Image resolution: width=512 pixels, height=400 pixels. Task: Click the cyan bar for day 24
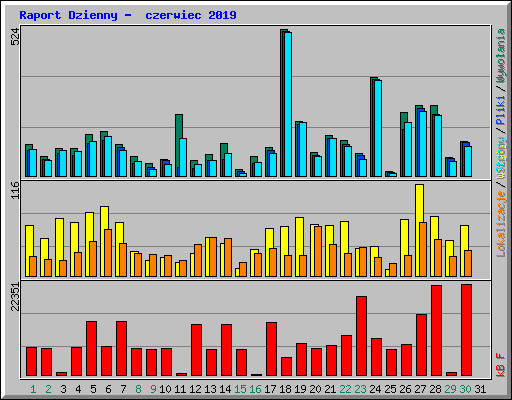coord(378,128)
